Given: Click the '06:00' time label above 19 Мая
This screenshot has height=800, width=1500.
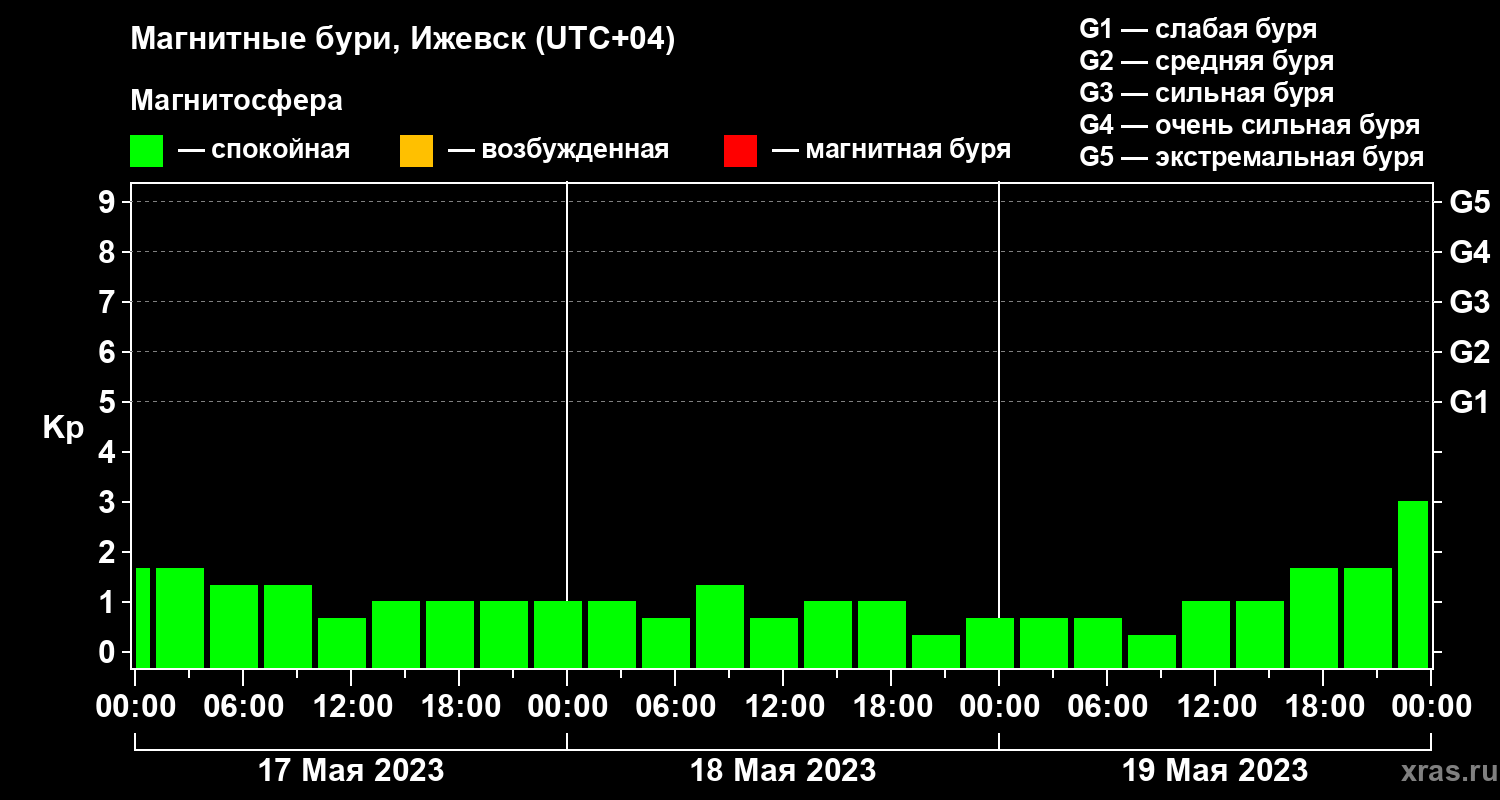Looking at the screenshot, I should pos(1107,707).
